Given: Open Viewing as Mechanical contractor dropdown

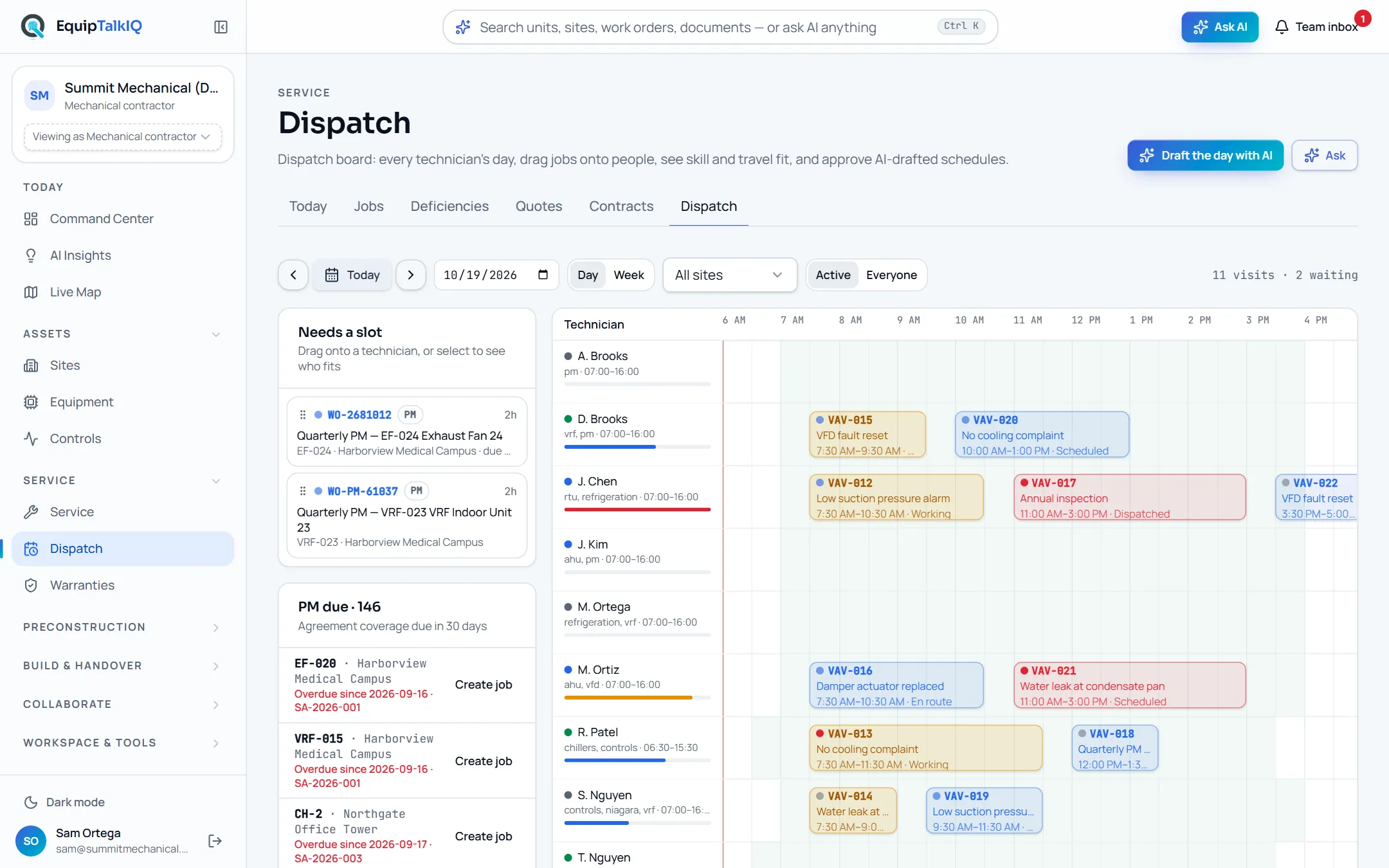Looking at the screenshot, I should [123, 136].
